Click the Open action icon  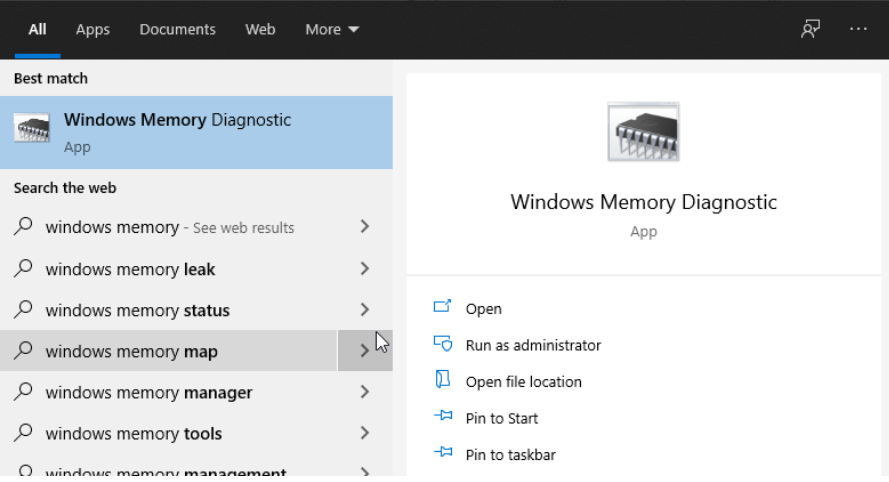tap(443, 307)
